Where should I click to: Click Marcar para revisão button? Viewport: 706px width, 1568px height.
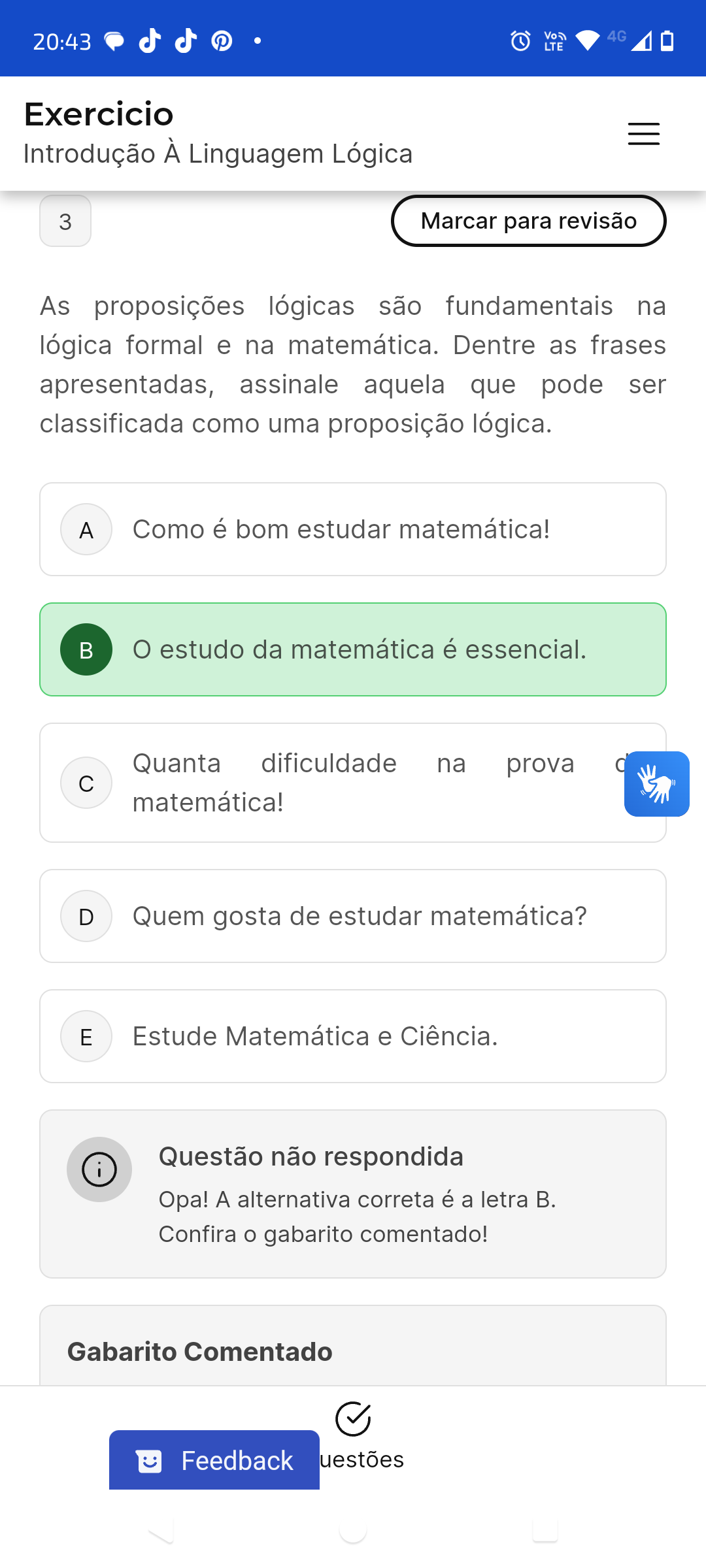[x=528, y=221]
